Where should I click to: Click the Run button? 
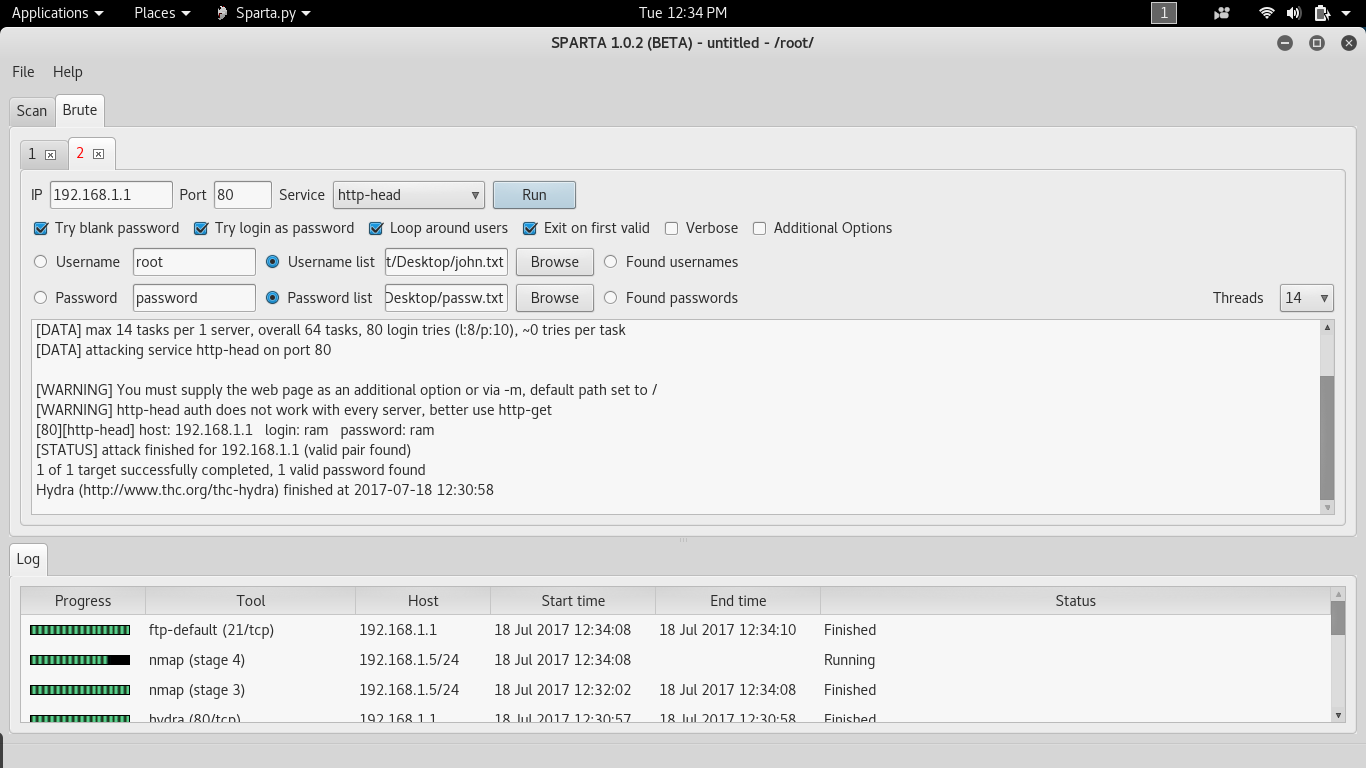[x=534, y=195]
